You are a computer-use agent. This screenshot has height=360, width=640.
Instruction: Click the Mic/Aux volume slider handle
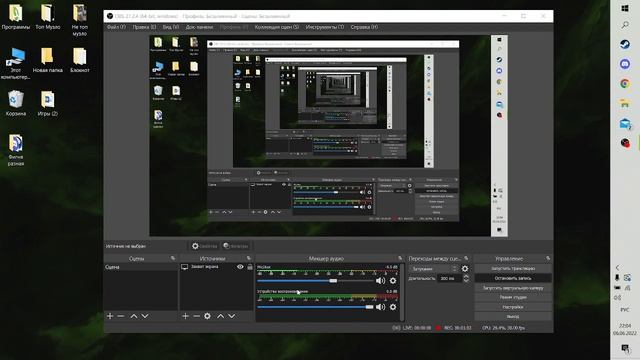(333, 281)
